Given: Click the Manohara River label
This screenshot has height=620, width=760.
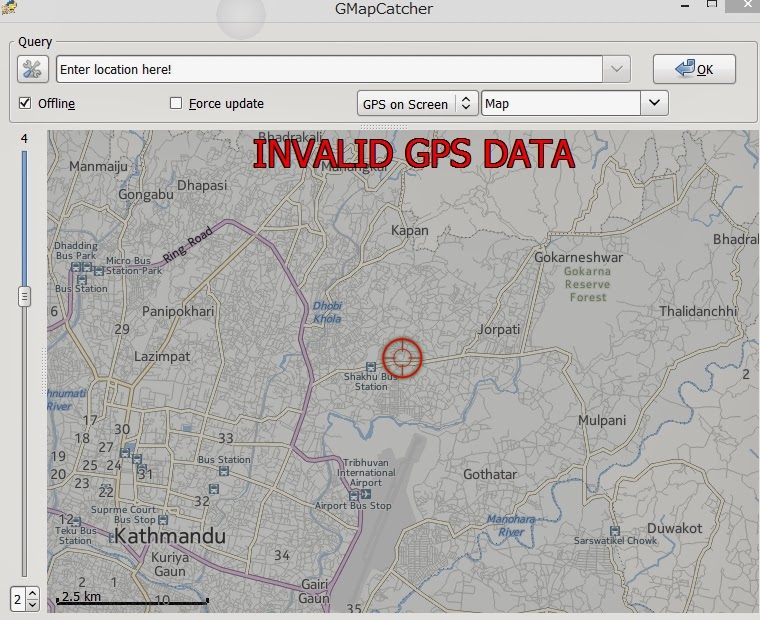Looking at the screenshot, I should click(x=511, y=525).
